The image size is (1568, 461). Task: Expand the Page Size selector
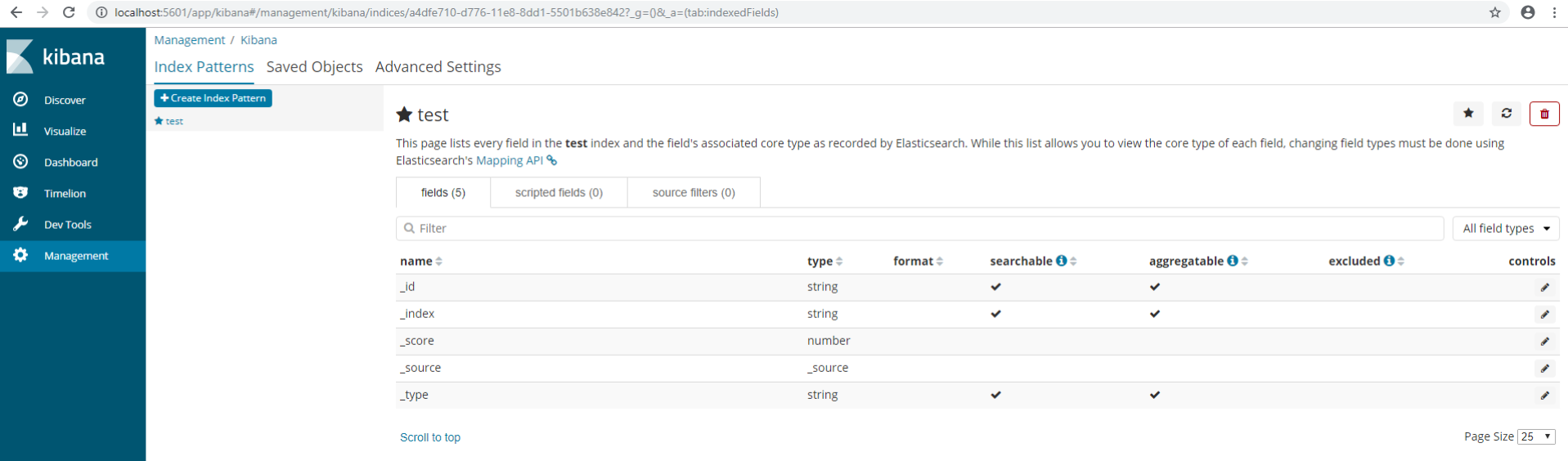[1535, 436]
